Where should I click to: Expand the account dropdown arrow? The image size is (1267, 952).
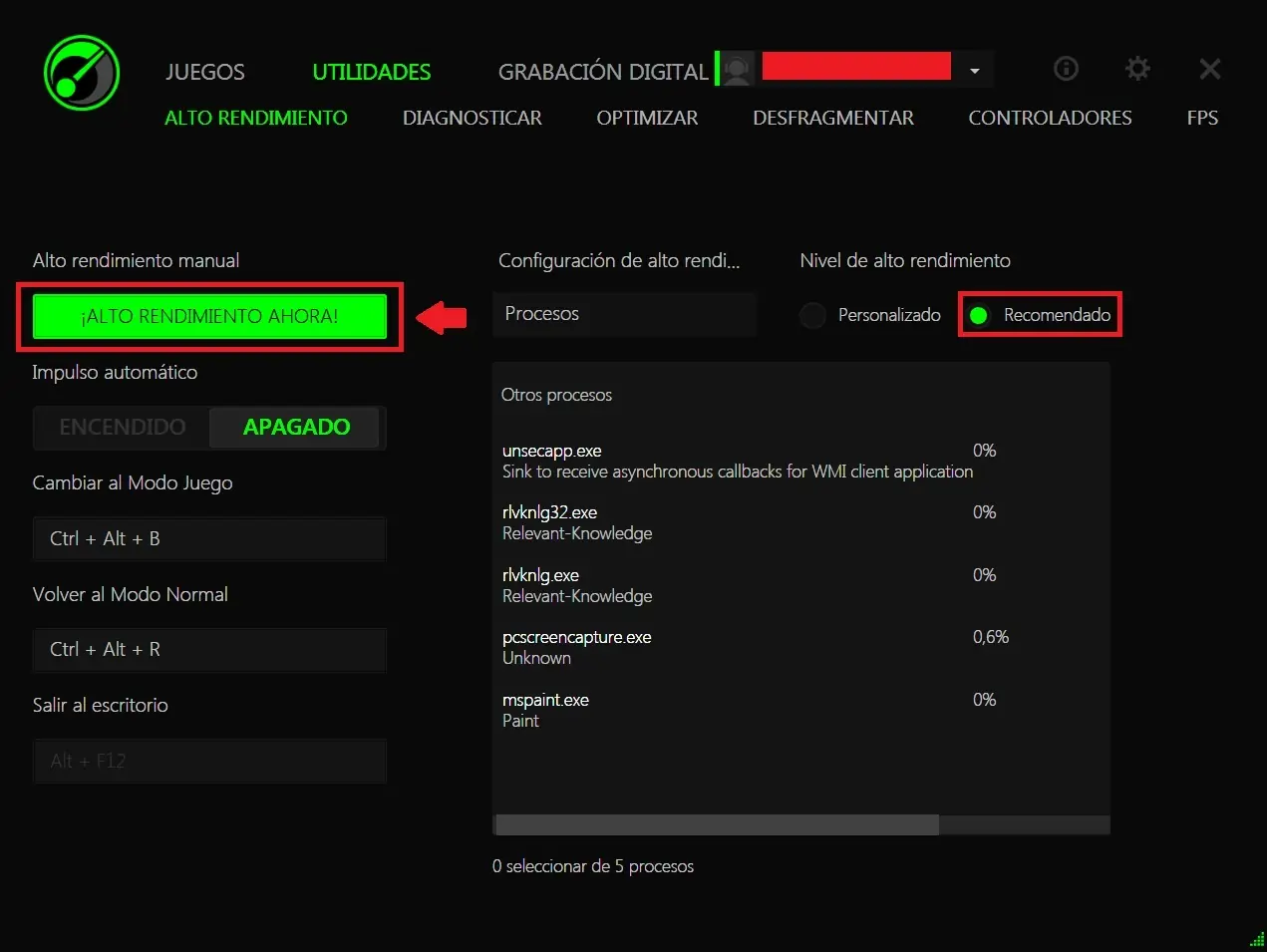coord(974,69)
